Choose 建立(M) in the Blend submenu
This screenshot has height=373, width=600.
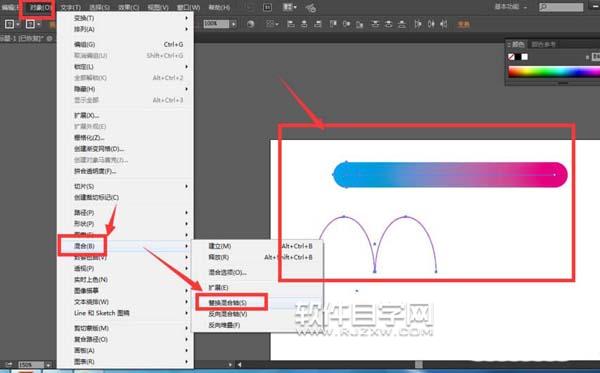coord(220,246)
